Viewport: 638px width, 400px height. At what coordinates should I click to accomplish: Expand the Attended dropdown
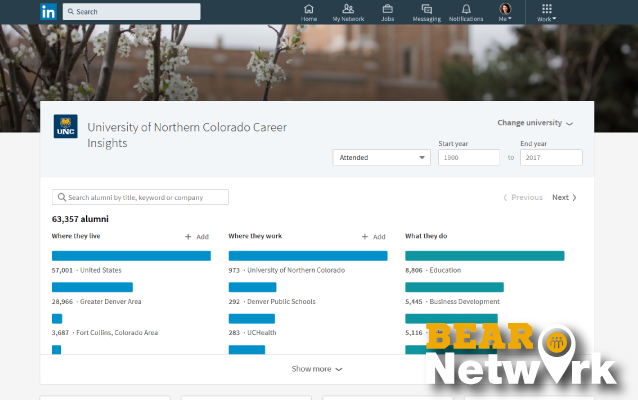[381, 157]
